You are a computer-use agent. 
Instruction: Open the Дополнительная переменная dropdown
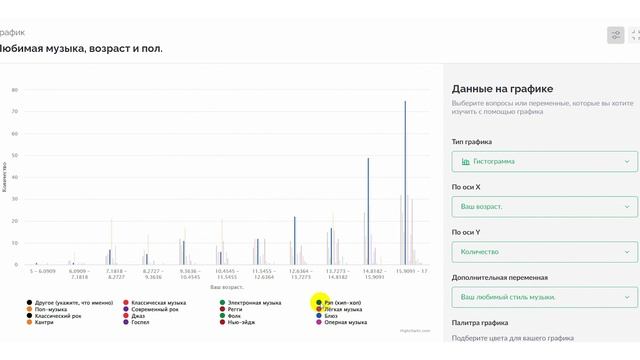544,297
